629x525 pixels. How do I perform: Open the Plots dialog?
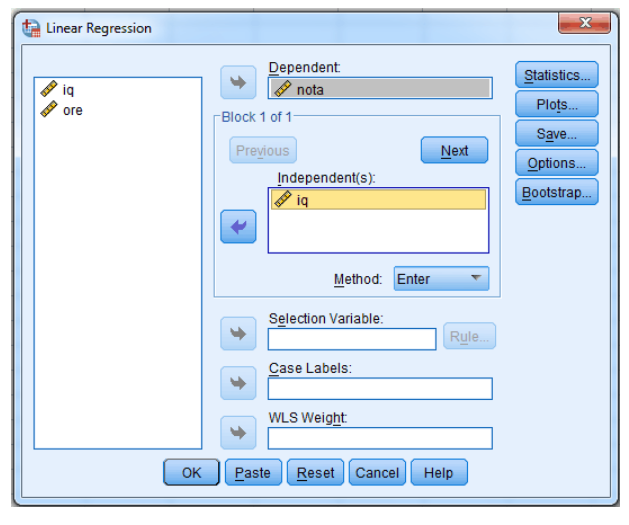point(557,104)
